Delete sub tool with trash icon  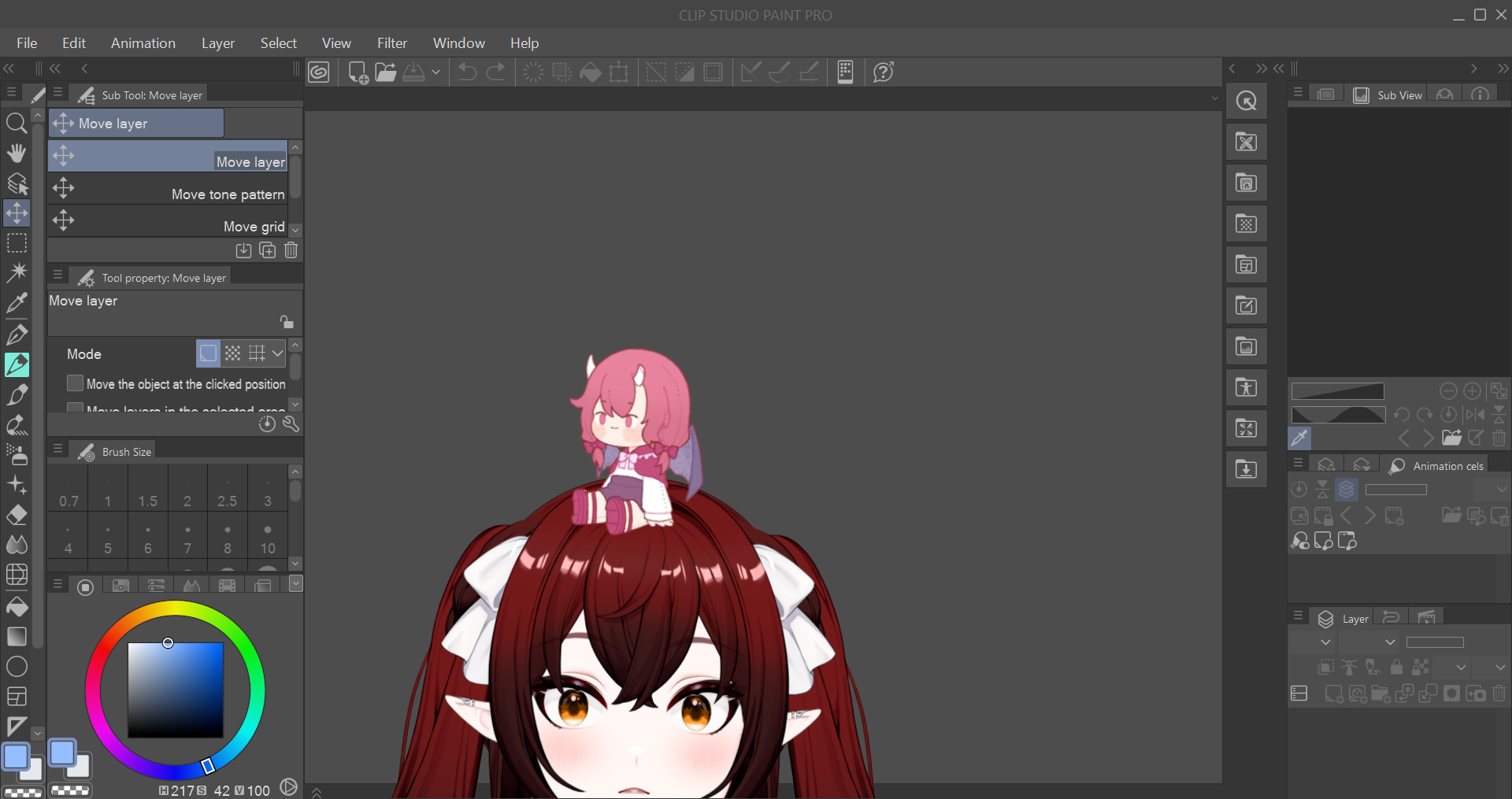click(x=291, y=250)
